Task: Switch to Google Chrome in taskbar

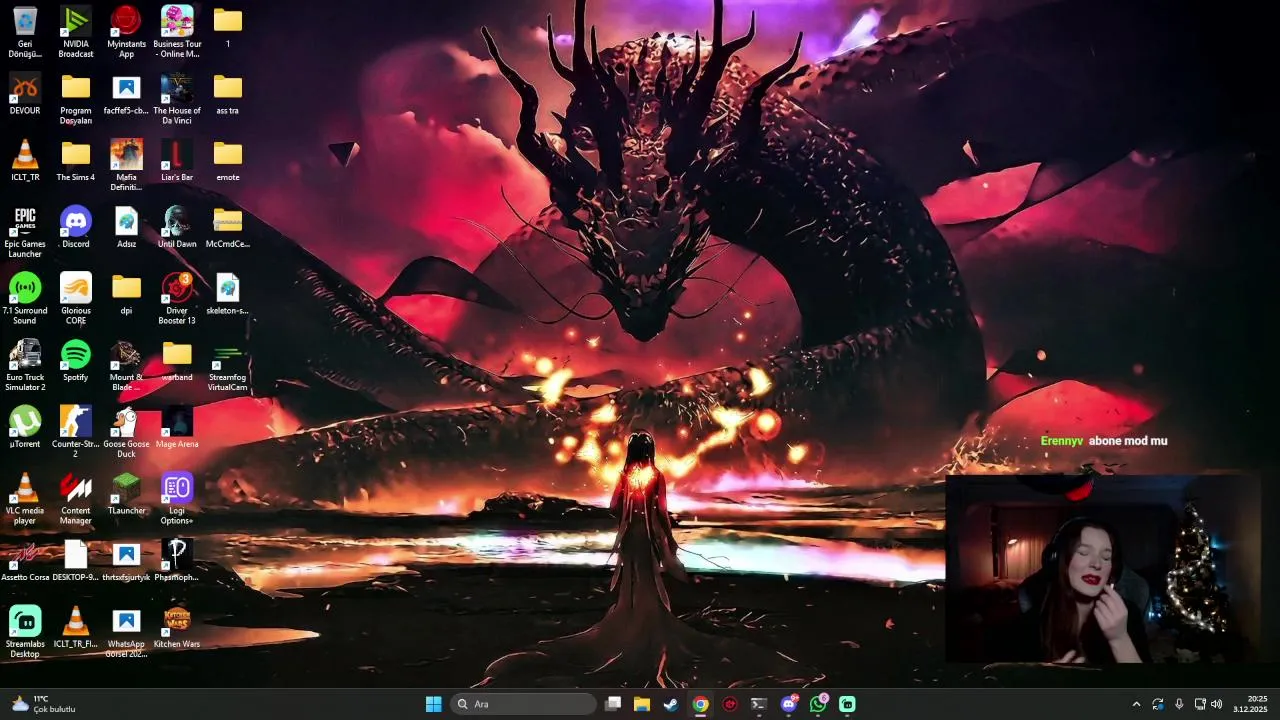Action: [701, 704]
